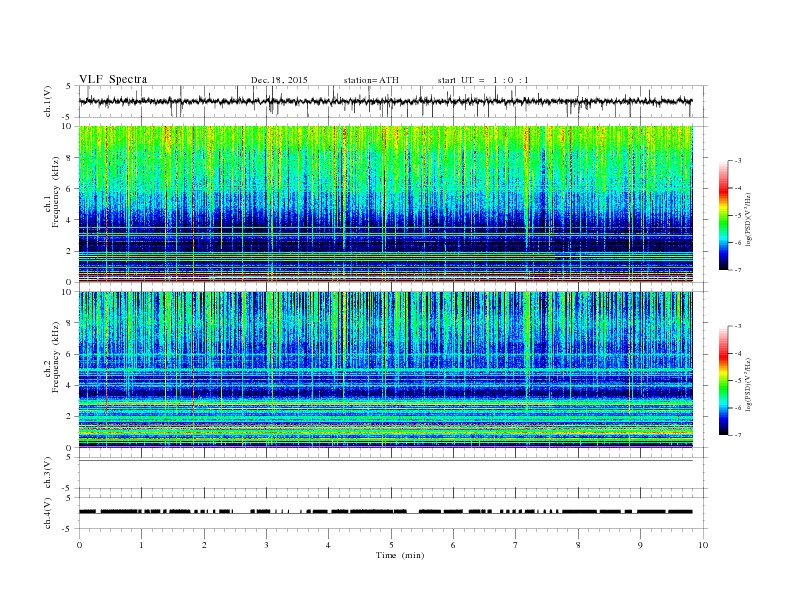Click the "-7" tick on ch.2 colorbar
The image size is (792, 612).
point(737,435)
